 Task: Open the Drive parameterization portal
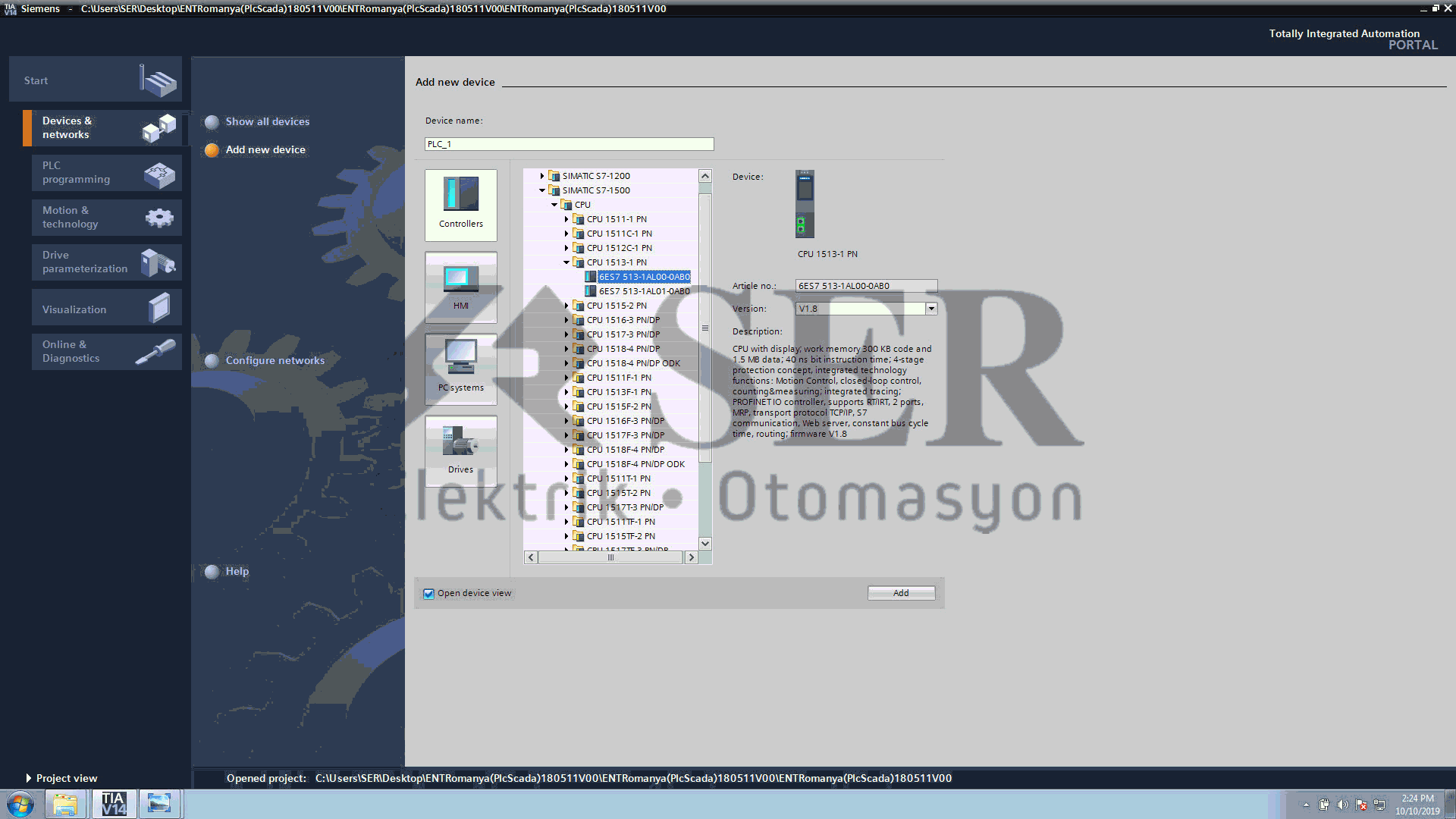click(107, 262)
